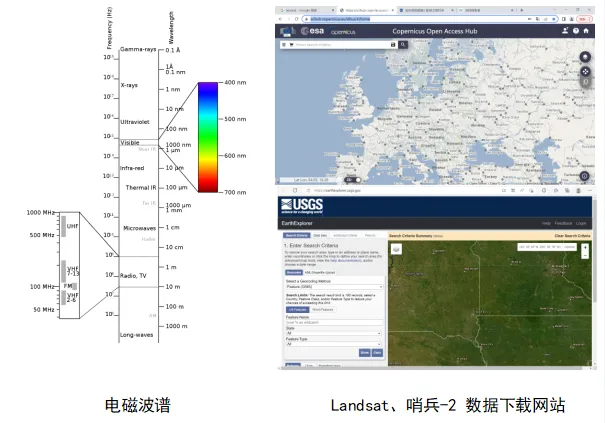Screen dimensions: 605x423
Task: Open the map Options control beside the coordinates
Action: click(569, 247)
